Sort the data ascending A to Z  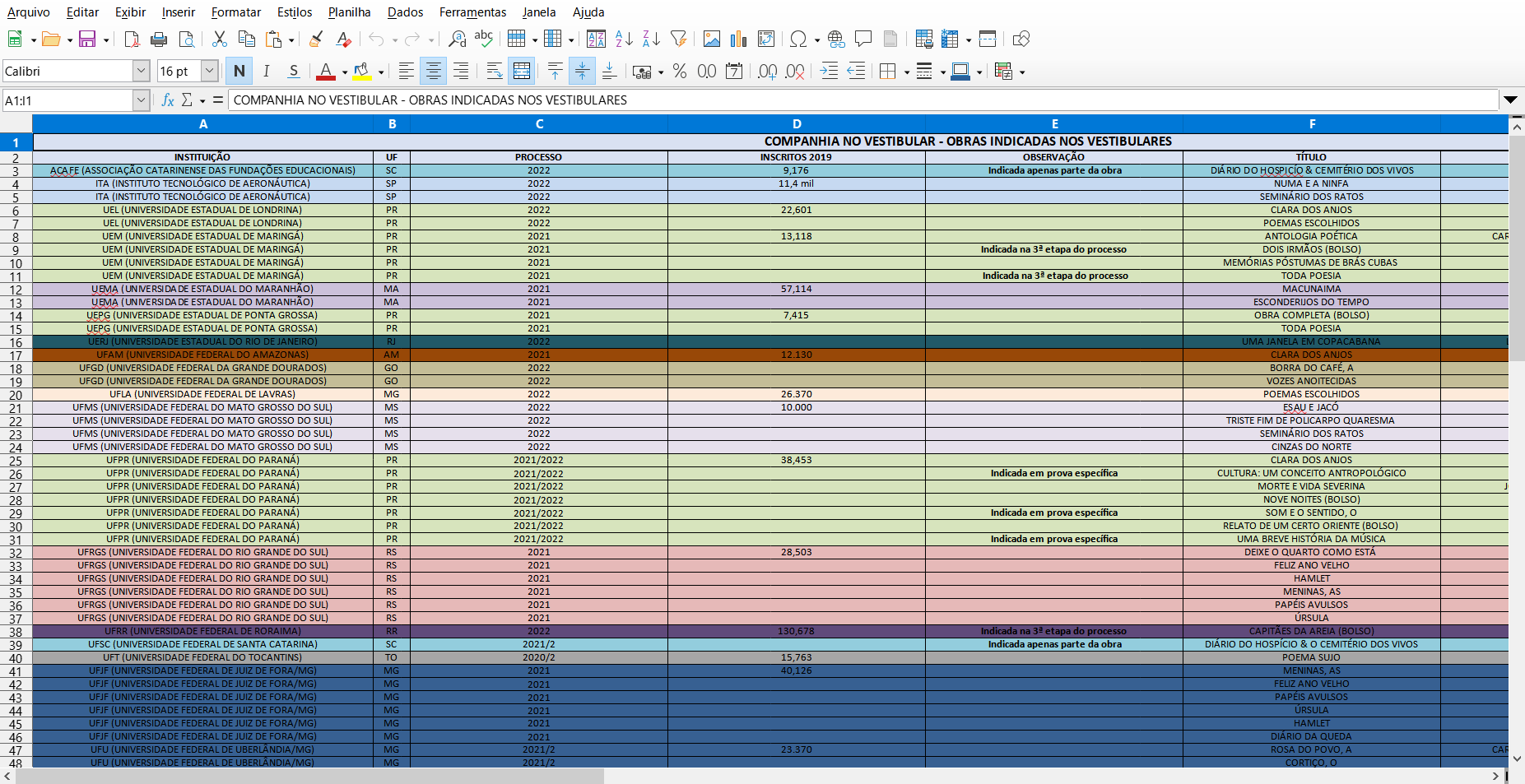[624, 39]
